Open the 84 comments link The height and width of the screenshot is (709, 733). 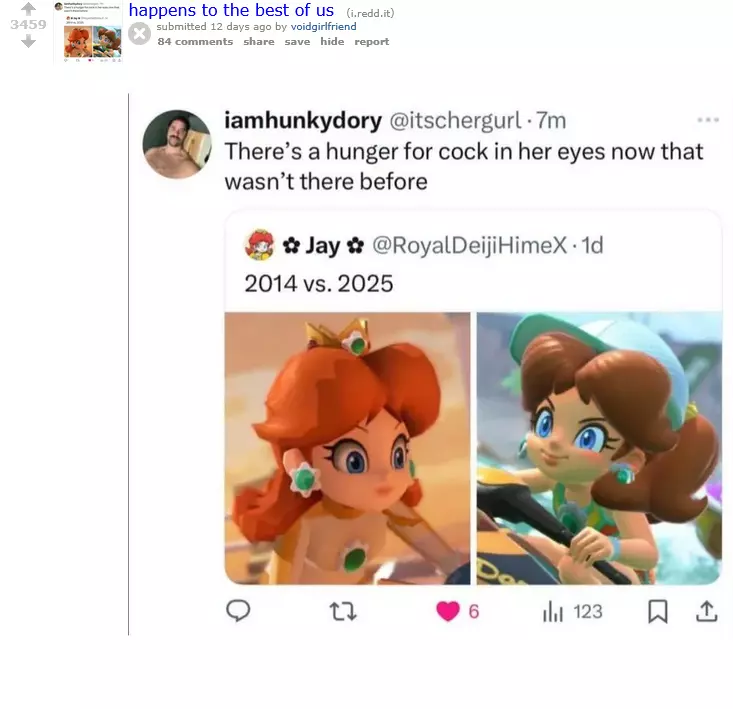pyautogui.click(x=195, y=42)
